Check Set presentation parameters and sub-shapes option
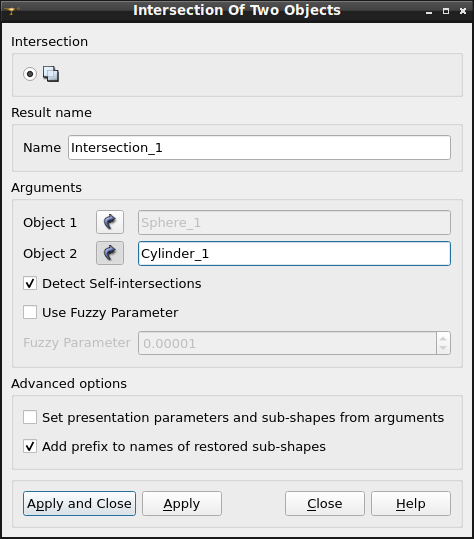Screen dimensions: 474x539 pos(30,417)
